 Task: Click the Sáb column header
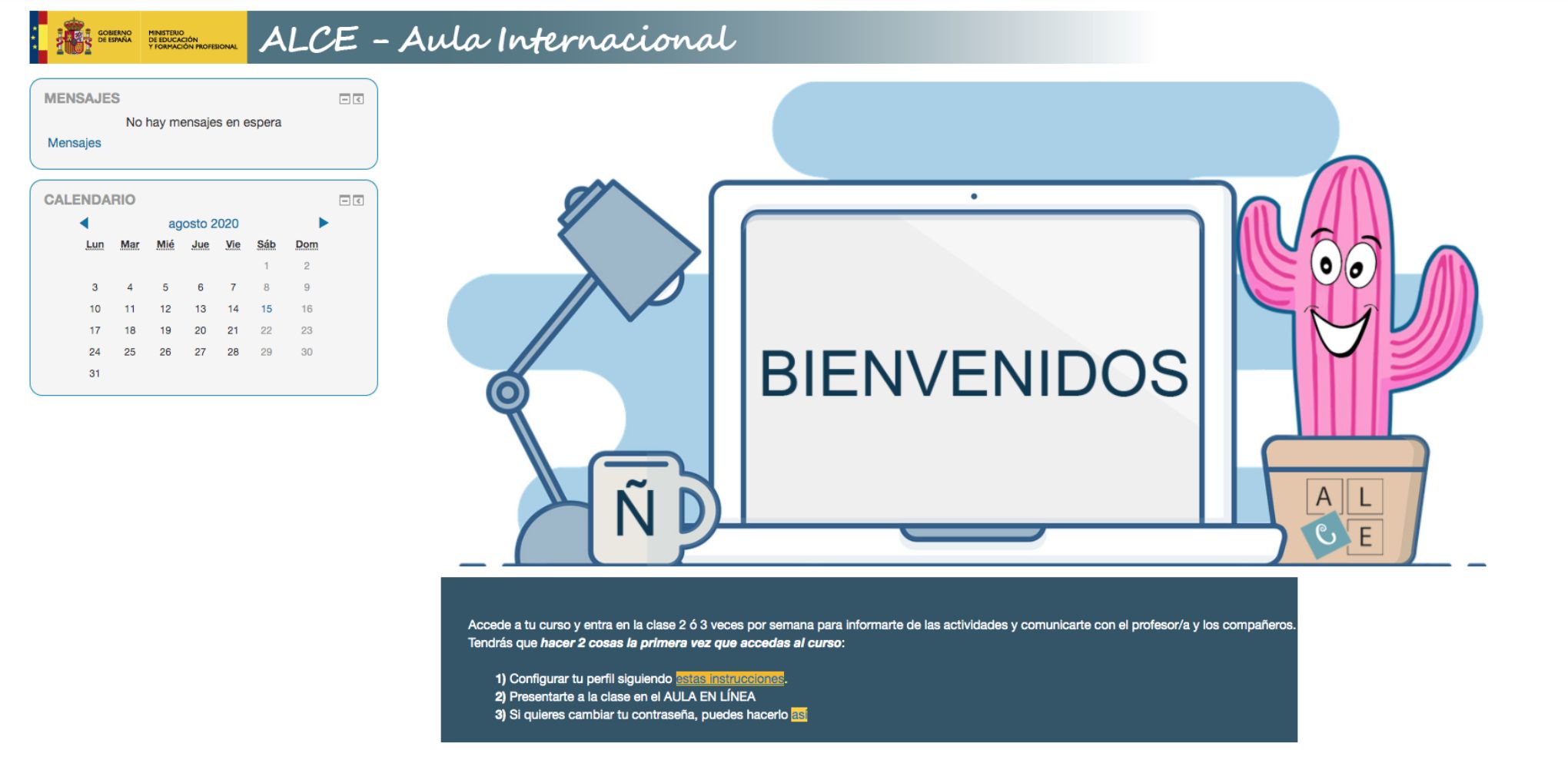(x=267, y=244)
